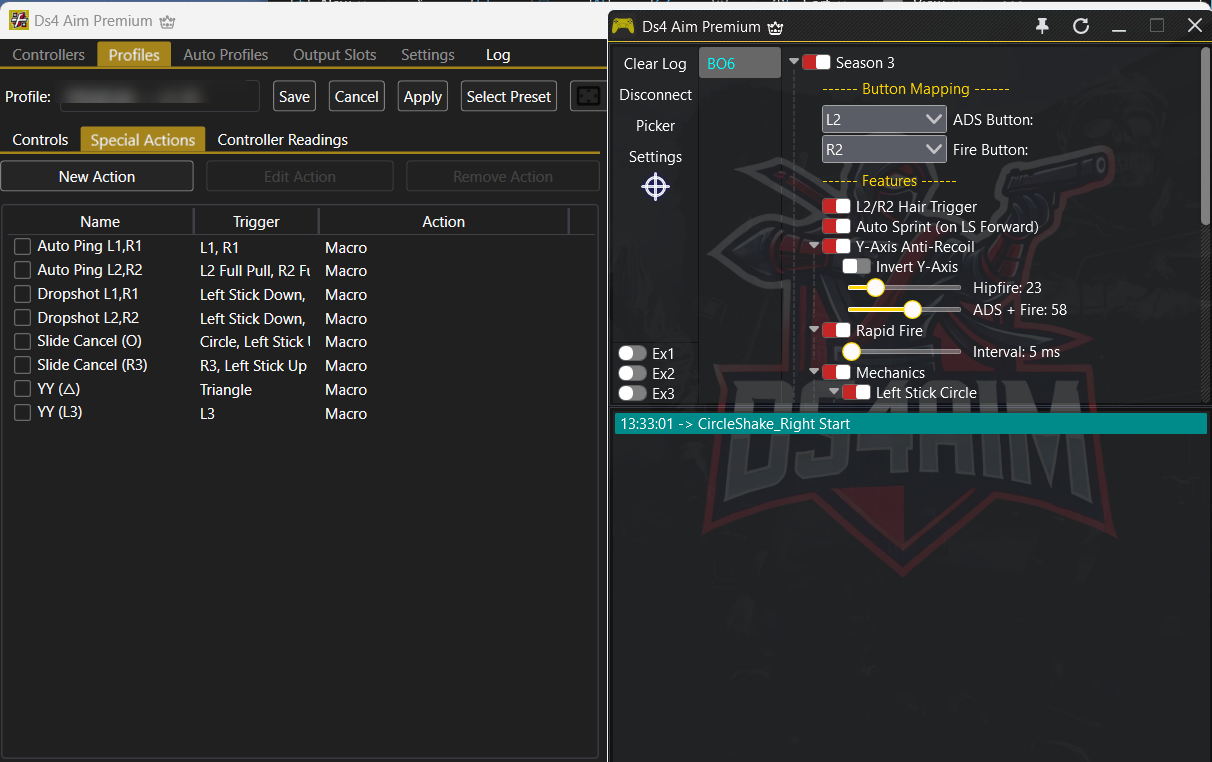Screen dimensions: 1212x762
Task: Sort by the Name column header
Action: (99, 221)
